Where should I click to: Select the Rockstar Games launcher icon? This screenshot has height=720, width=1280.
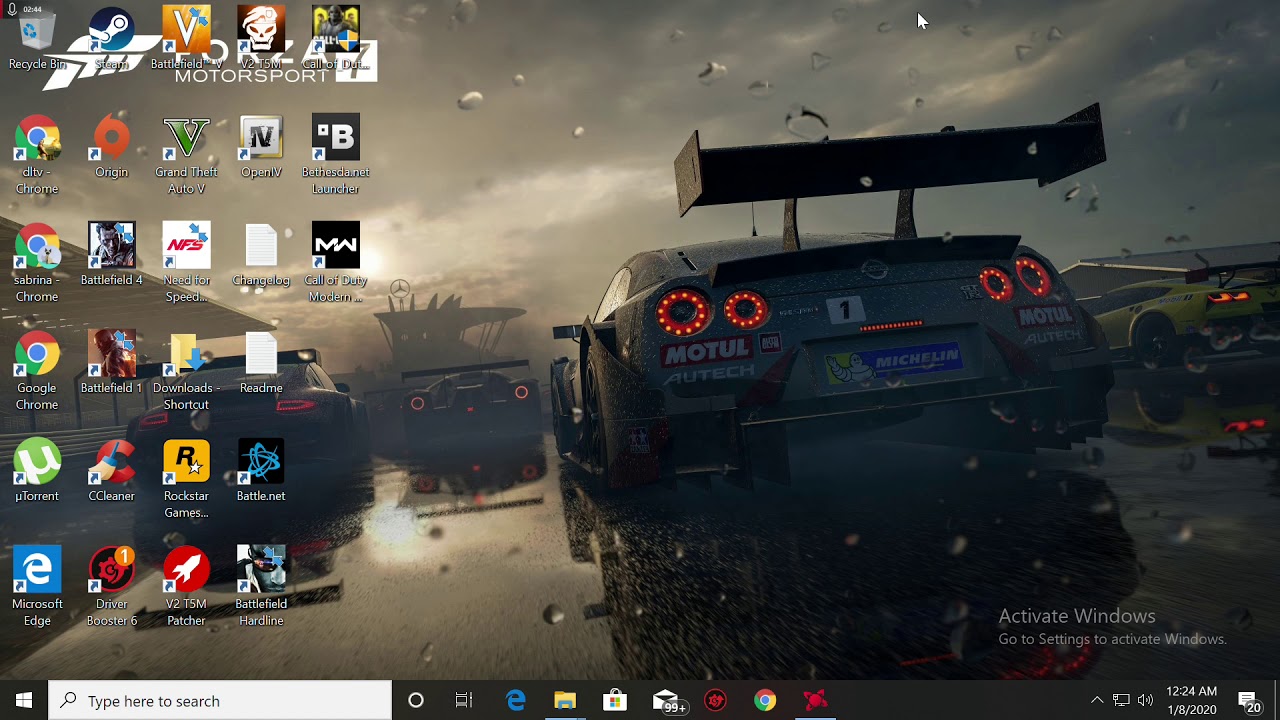click(x=186, y=480)
